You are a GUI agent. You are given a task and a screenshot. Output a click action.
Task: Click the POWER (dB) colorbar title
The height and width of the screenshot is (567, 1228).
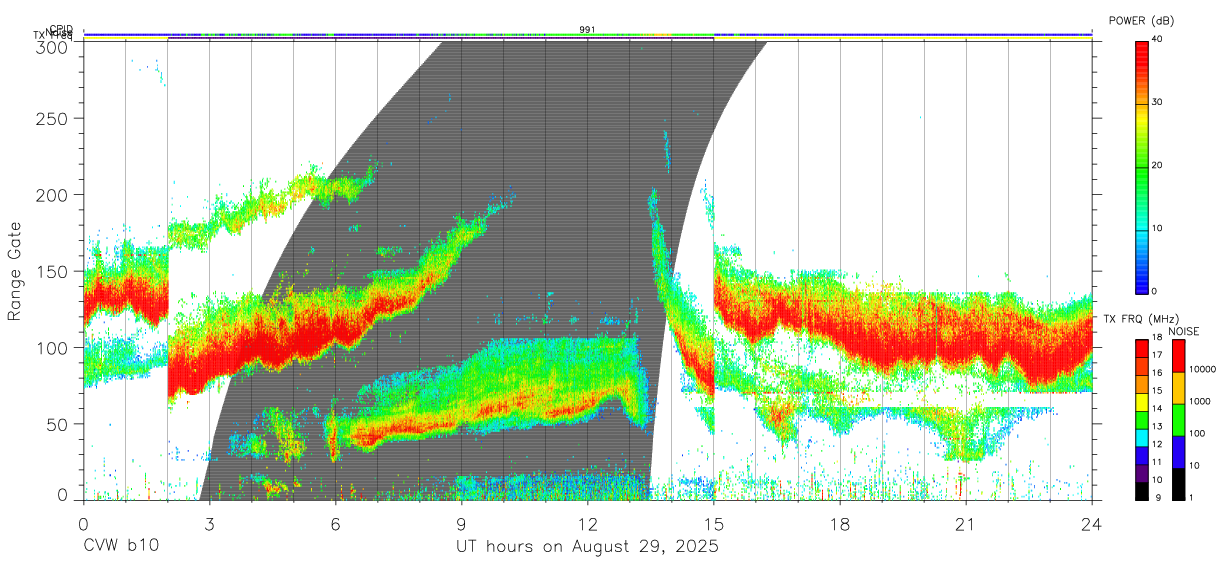[1142, 21]
